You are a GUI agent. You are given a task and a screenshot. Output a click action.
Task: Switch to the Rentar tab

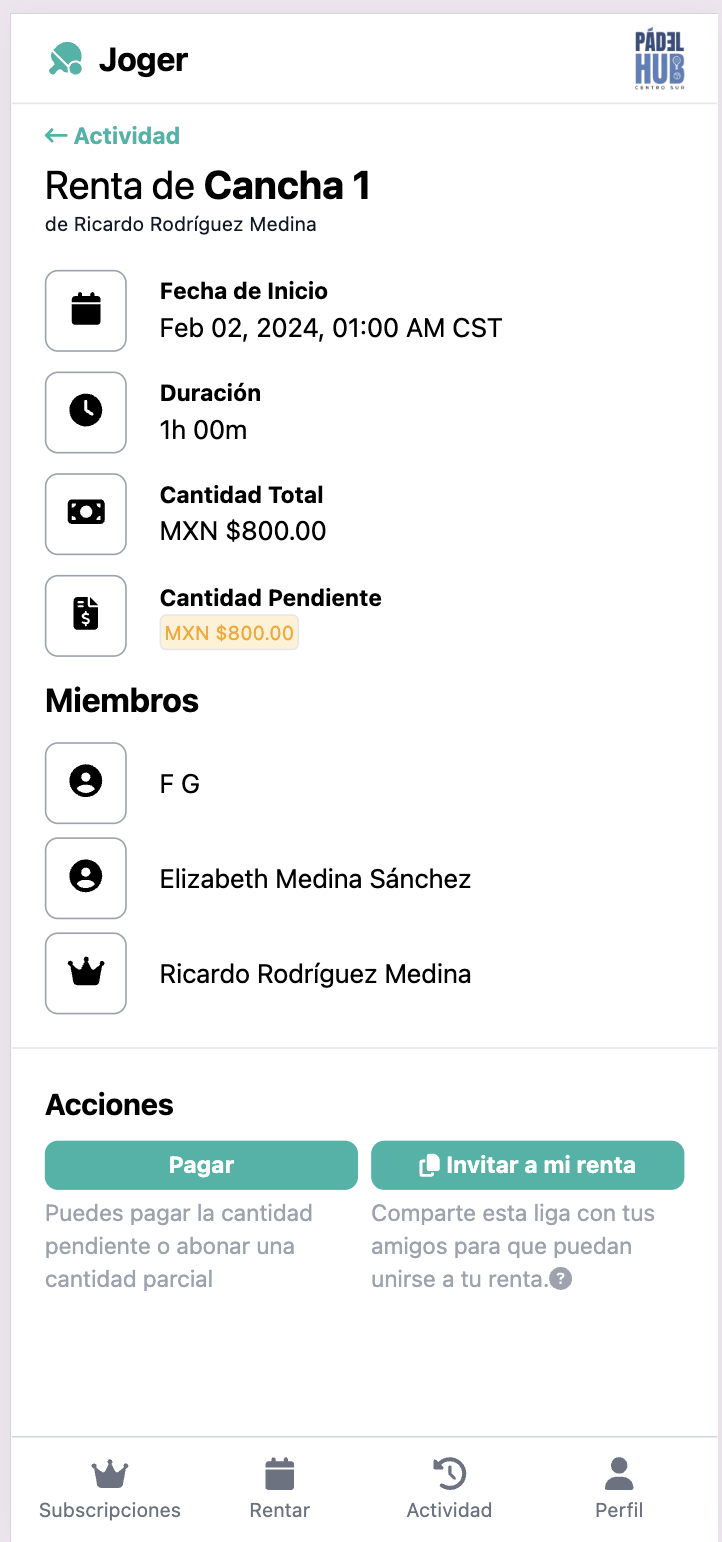pyautogui.click(x=280, y=1488)
